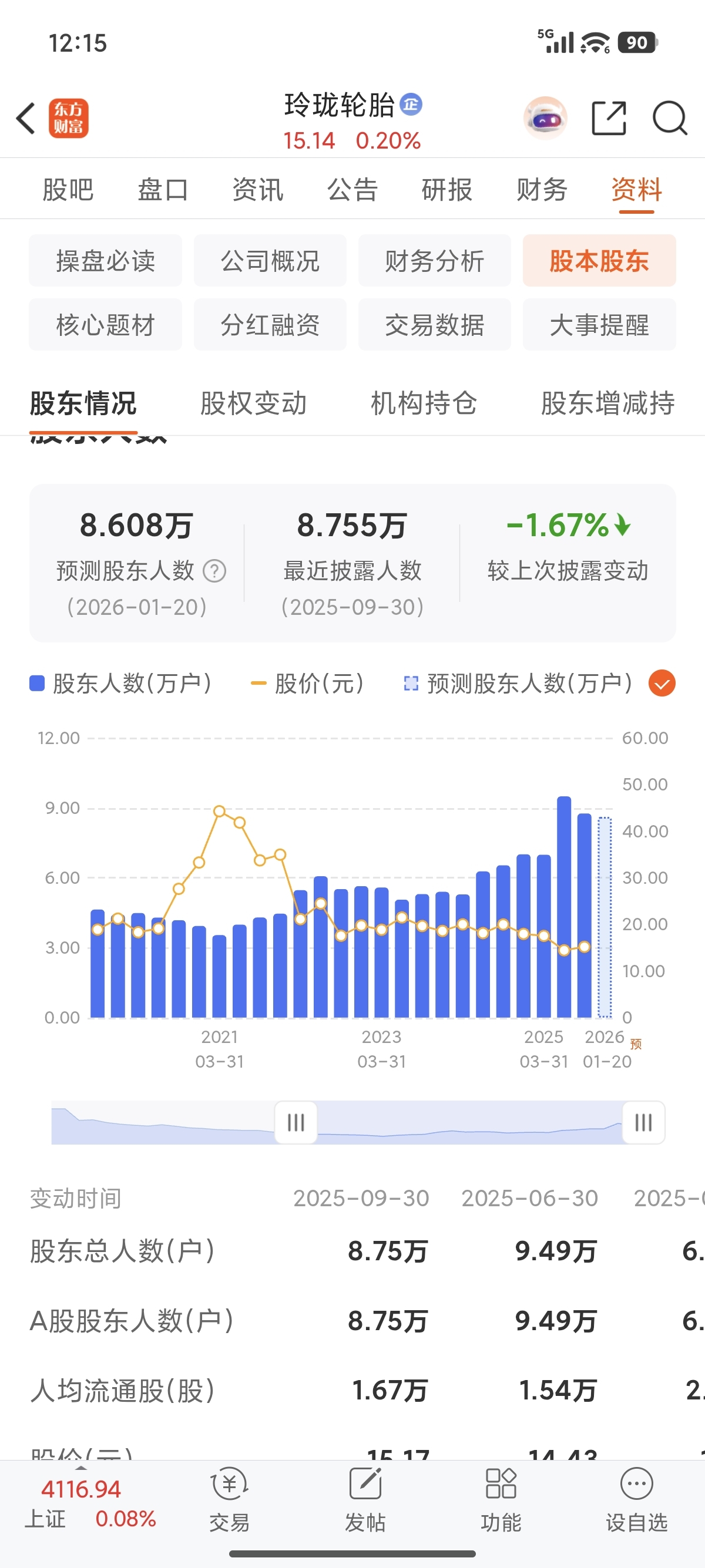
Task: Tap the 4116.94 index value
Action: [81, 1489]
